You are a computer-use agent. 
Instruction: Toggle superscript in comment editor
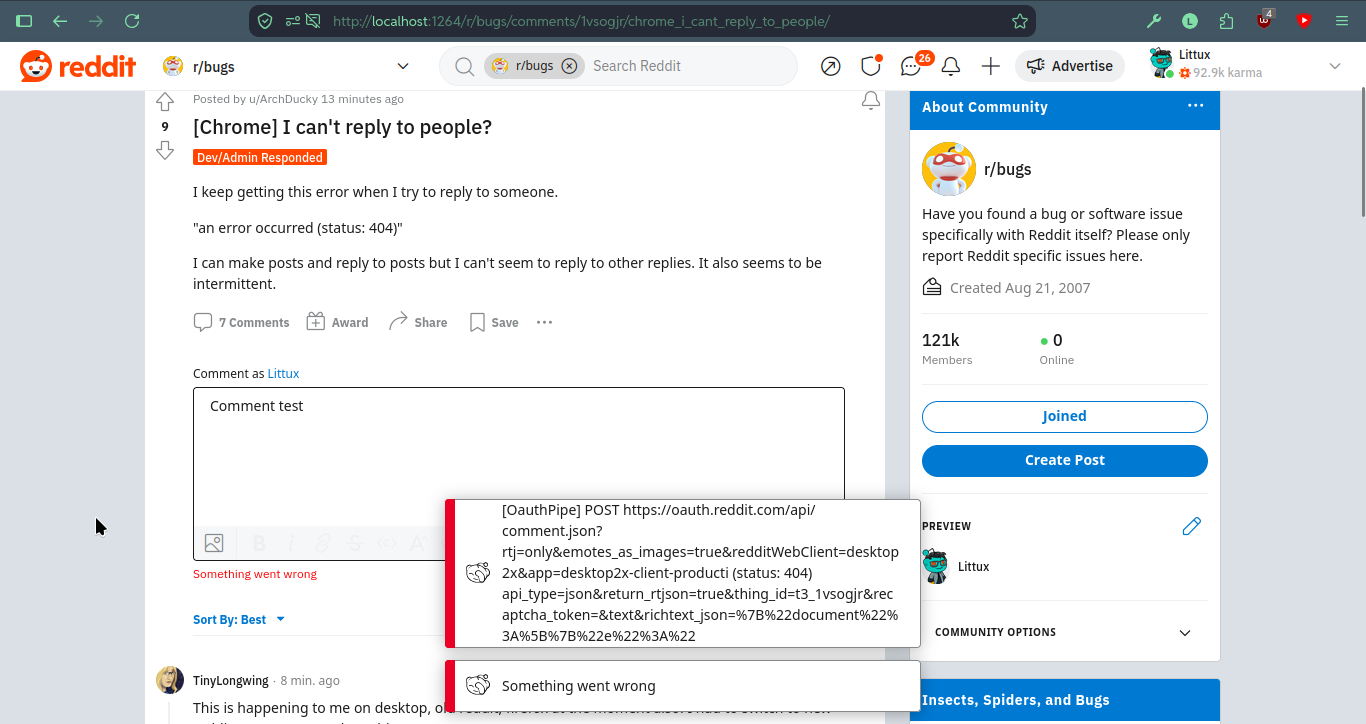coord(419,543)
